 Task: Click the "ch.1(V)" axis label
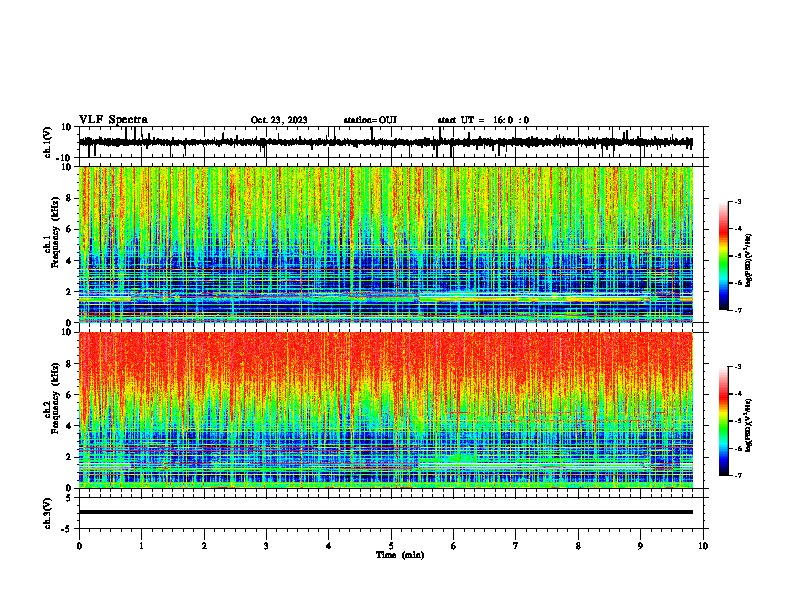[x=47, y=142]
